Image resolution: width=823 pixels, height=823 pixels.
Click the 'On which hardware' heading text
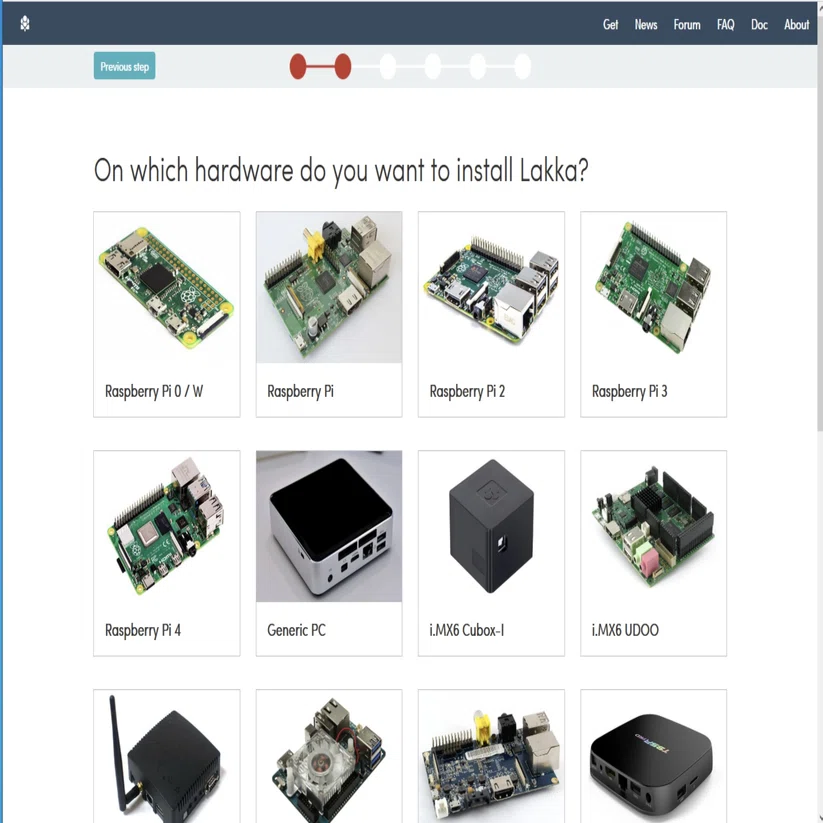341,171
